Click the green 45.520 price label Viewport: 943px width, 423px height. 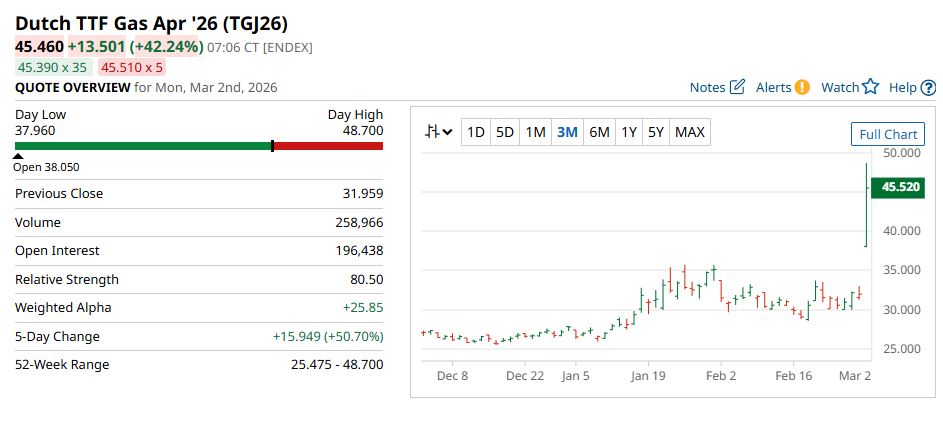pos(896,187)
